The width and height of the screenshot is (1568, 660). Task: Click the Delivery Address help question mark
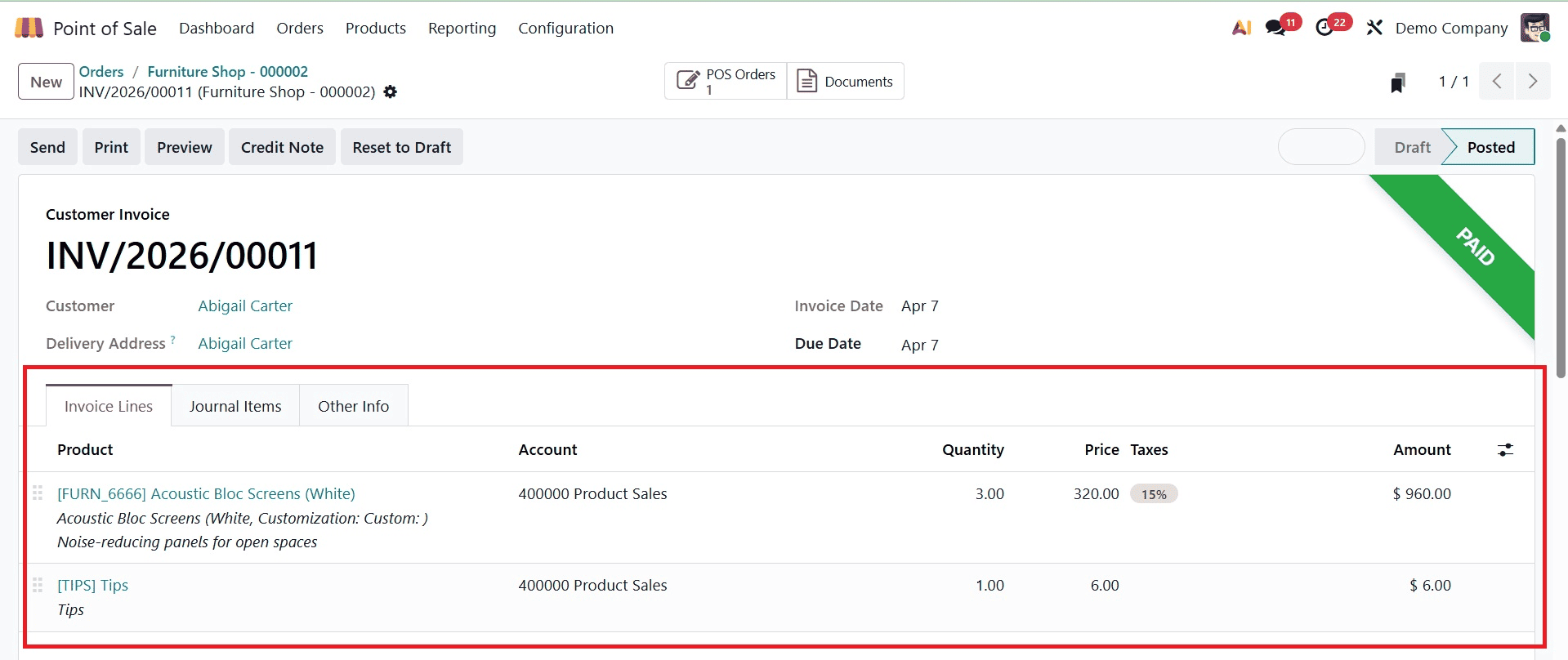click(172, 339)
